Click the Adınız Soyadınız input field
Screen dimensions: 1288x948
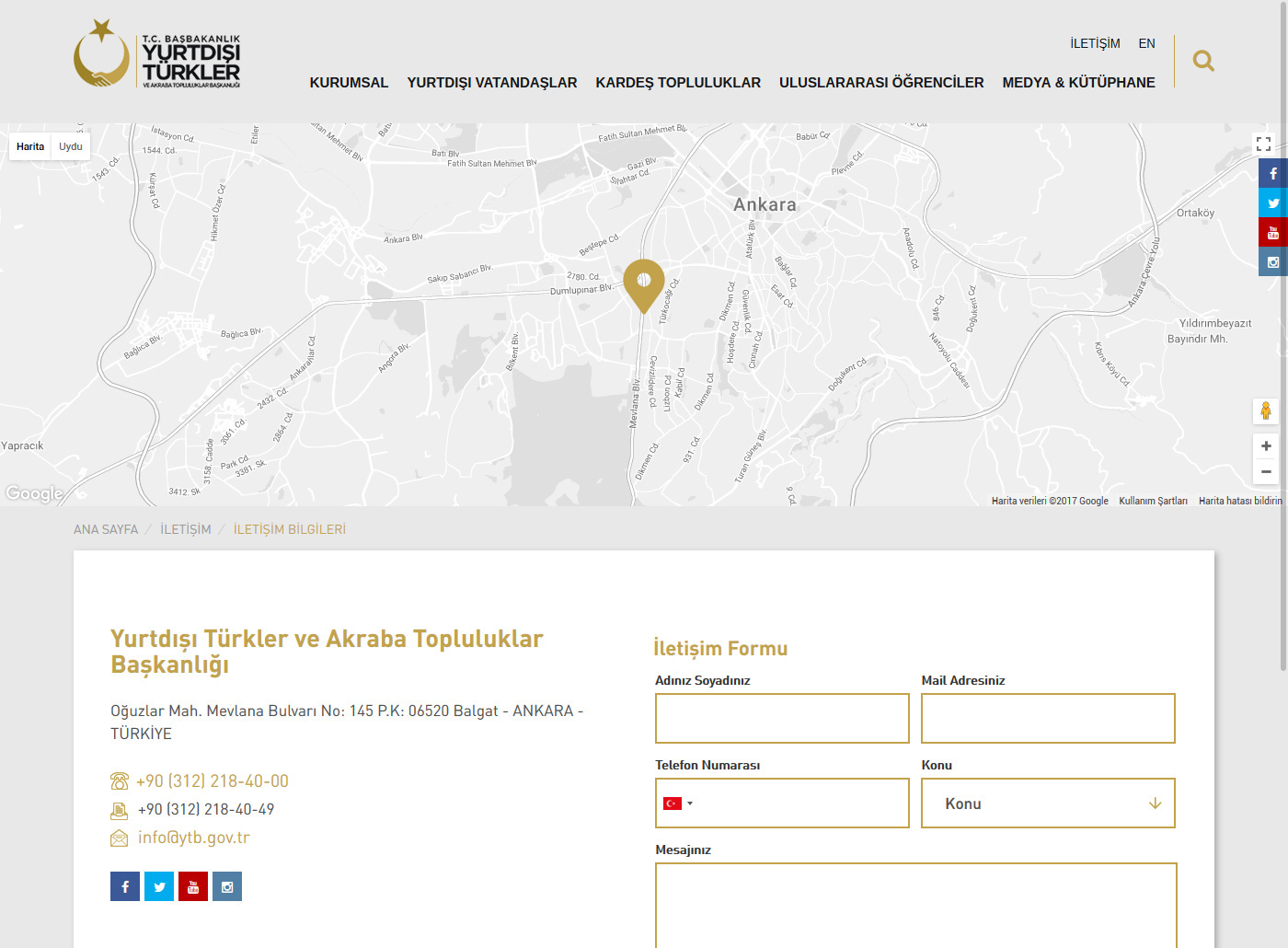click(x=782, y=718)
